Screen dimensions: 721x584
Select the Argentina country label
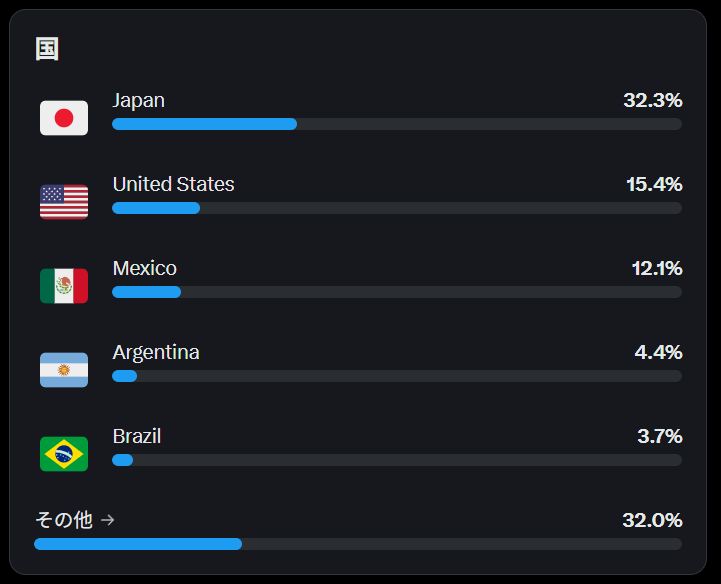(x=156, y=353)
